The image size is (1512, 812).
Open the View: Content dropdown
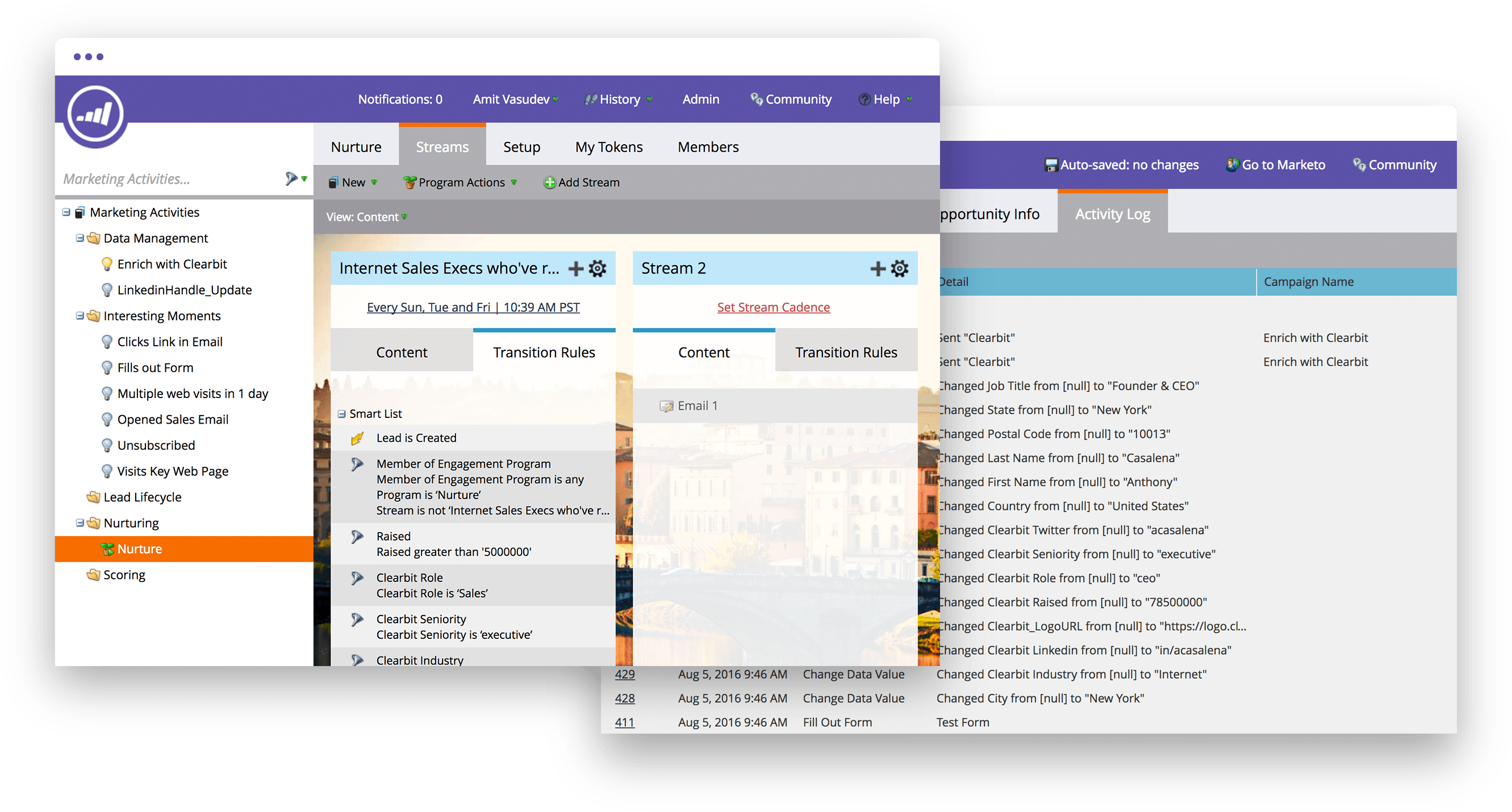[367, 217]
